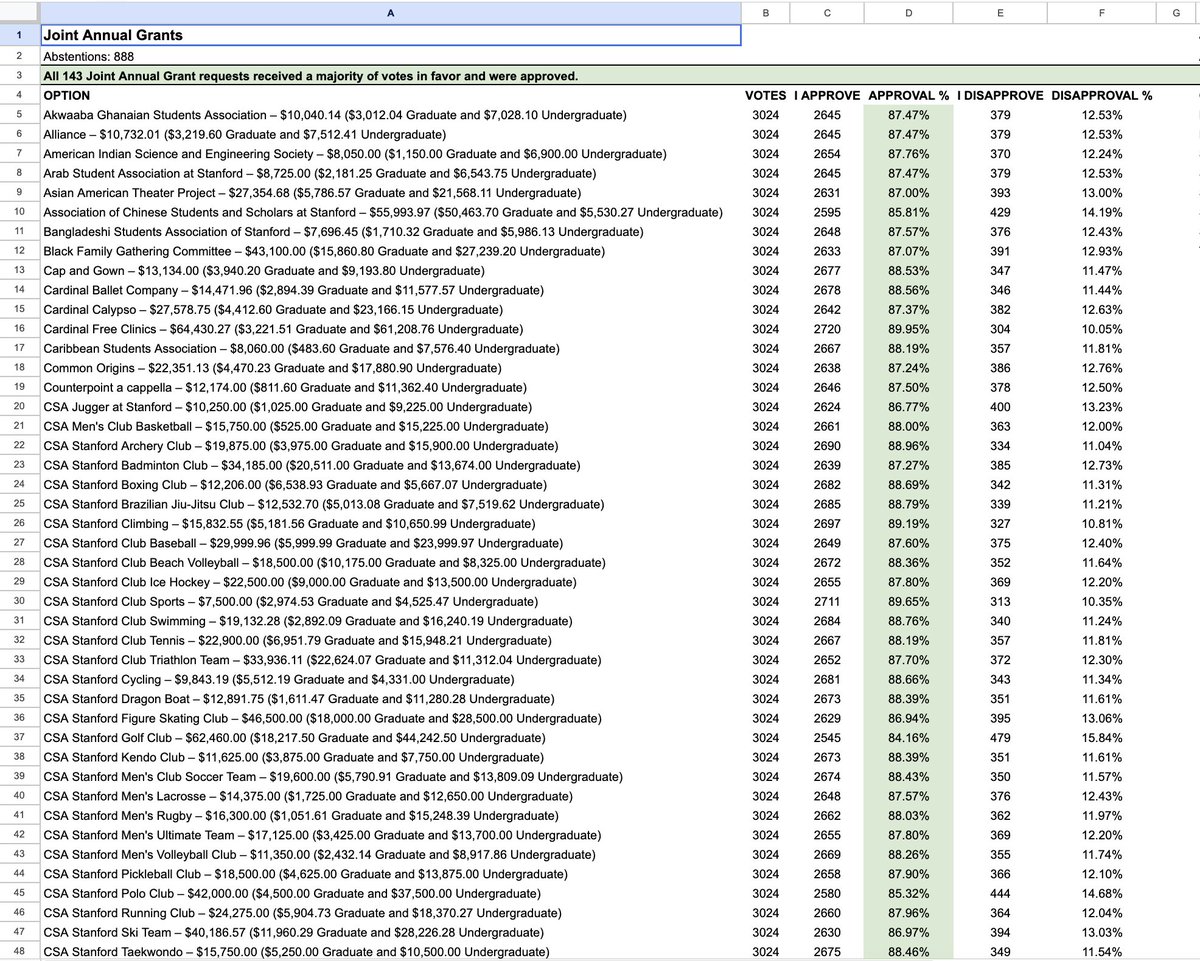
Task: Click approval value 89.19% in Climbing row
Action: click(909, 524)
